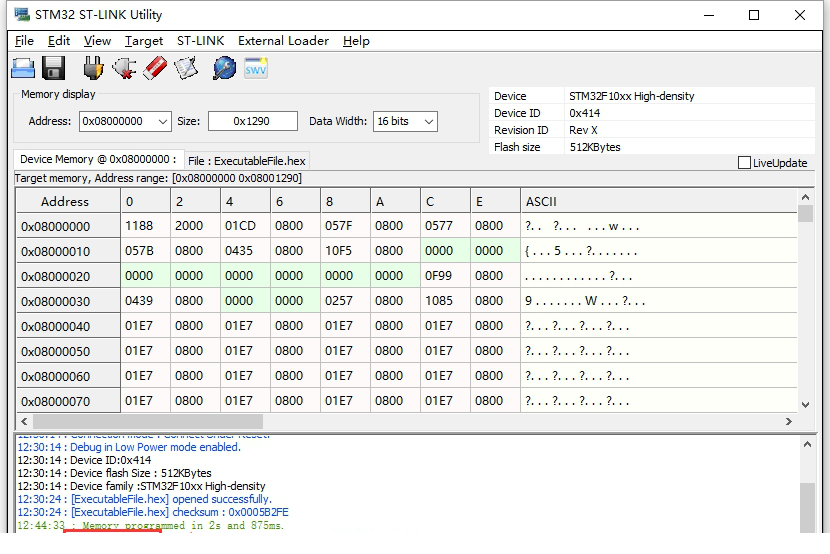
Task: Click the memory table horizontal scrollbar thumb
Action: click(x=148, y=421)
